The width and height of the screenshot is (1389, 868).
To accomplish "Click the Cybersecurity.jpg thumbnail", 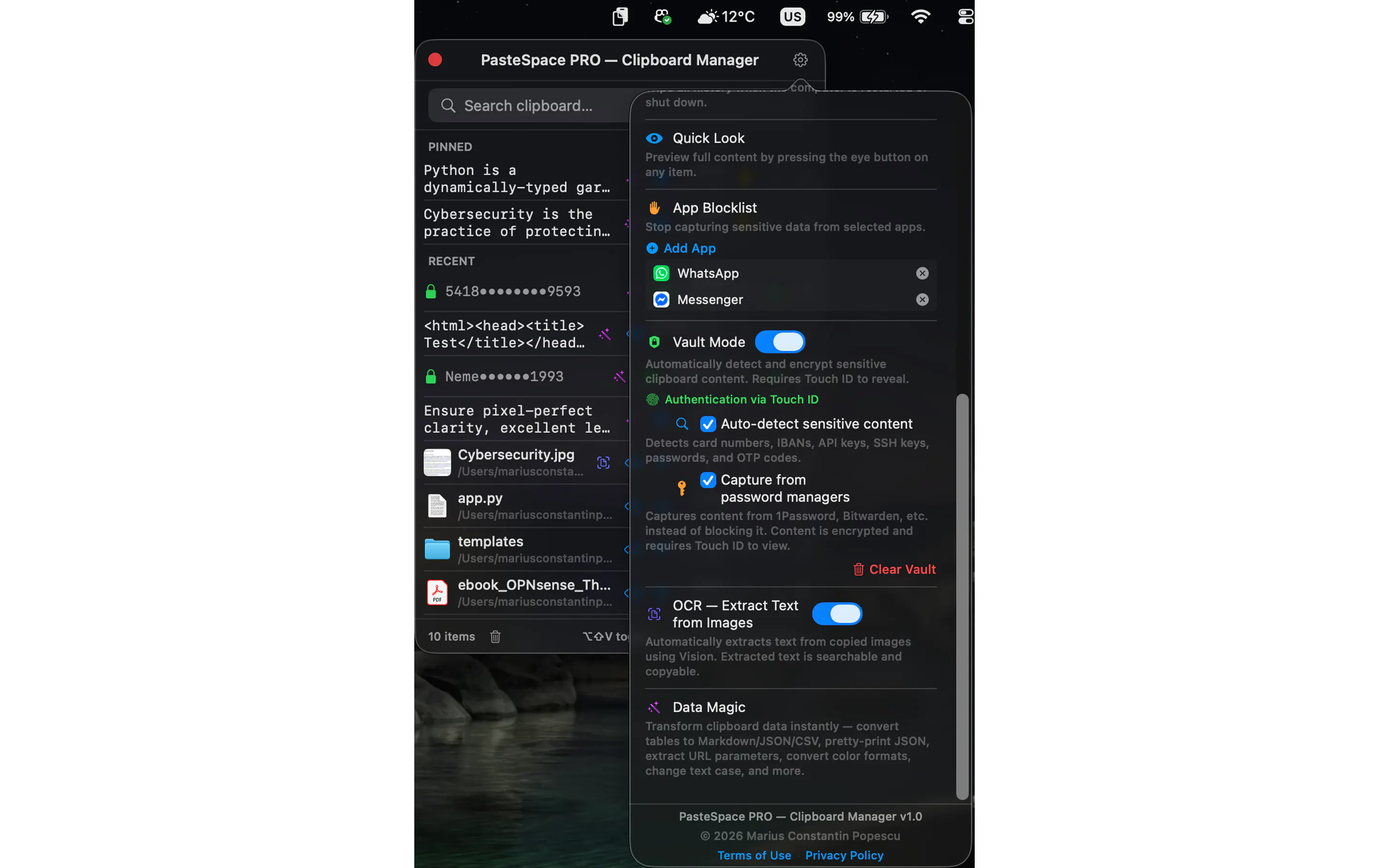I will point(437,463).
